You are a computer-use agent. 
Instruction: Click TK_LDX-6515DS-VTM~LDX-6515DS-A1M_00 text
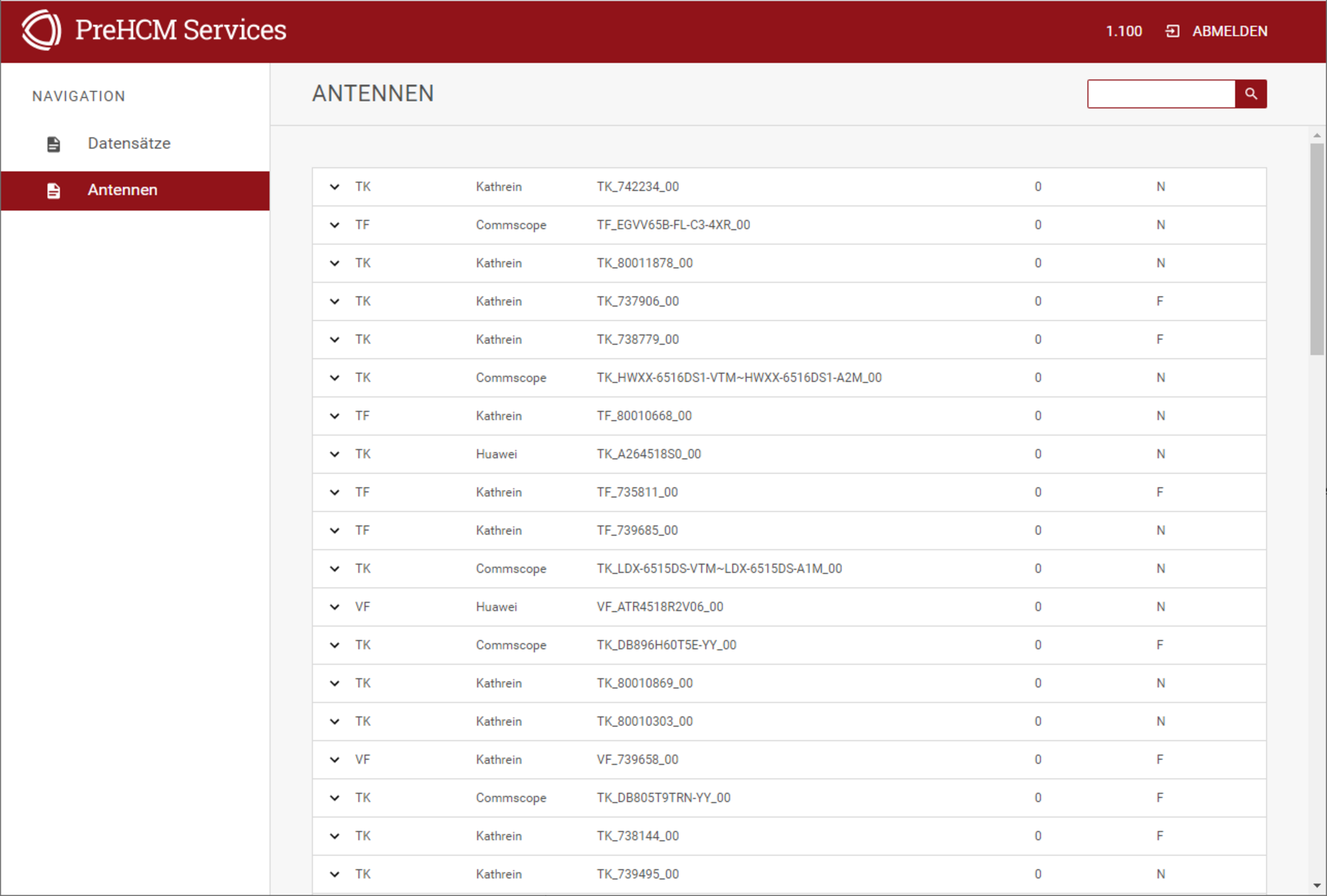point(720,569)
